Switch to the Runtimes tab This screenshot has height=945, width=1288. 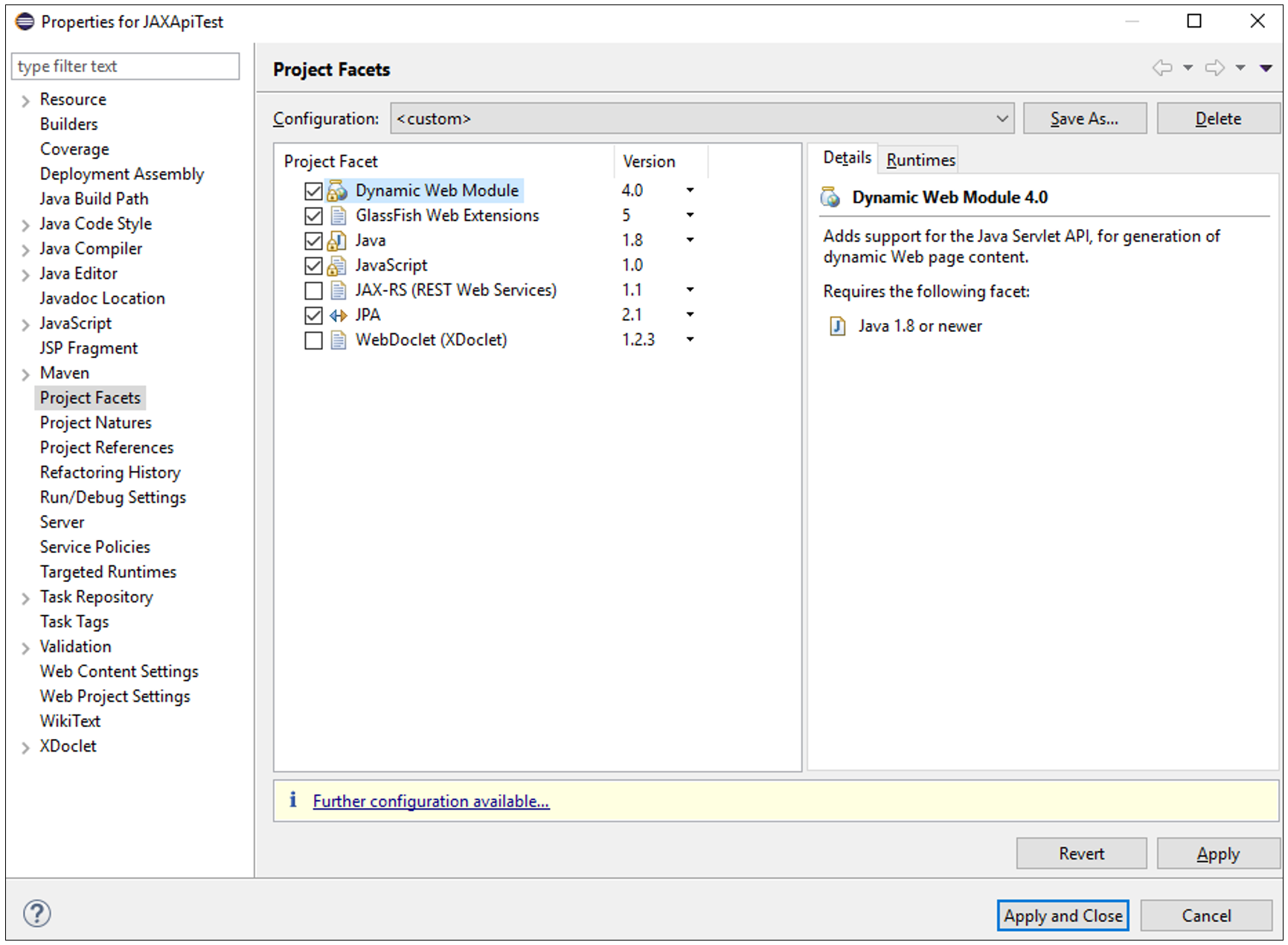920,160
